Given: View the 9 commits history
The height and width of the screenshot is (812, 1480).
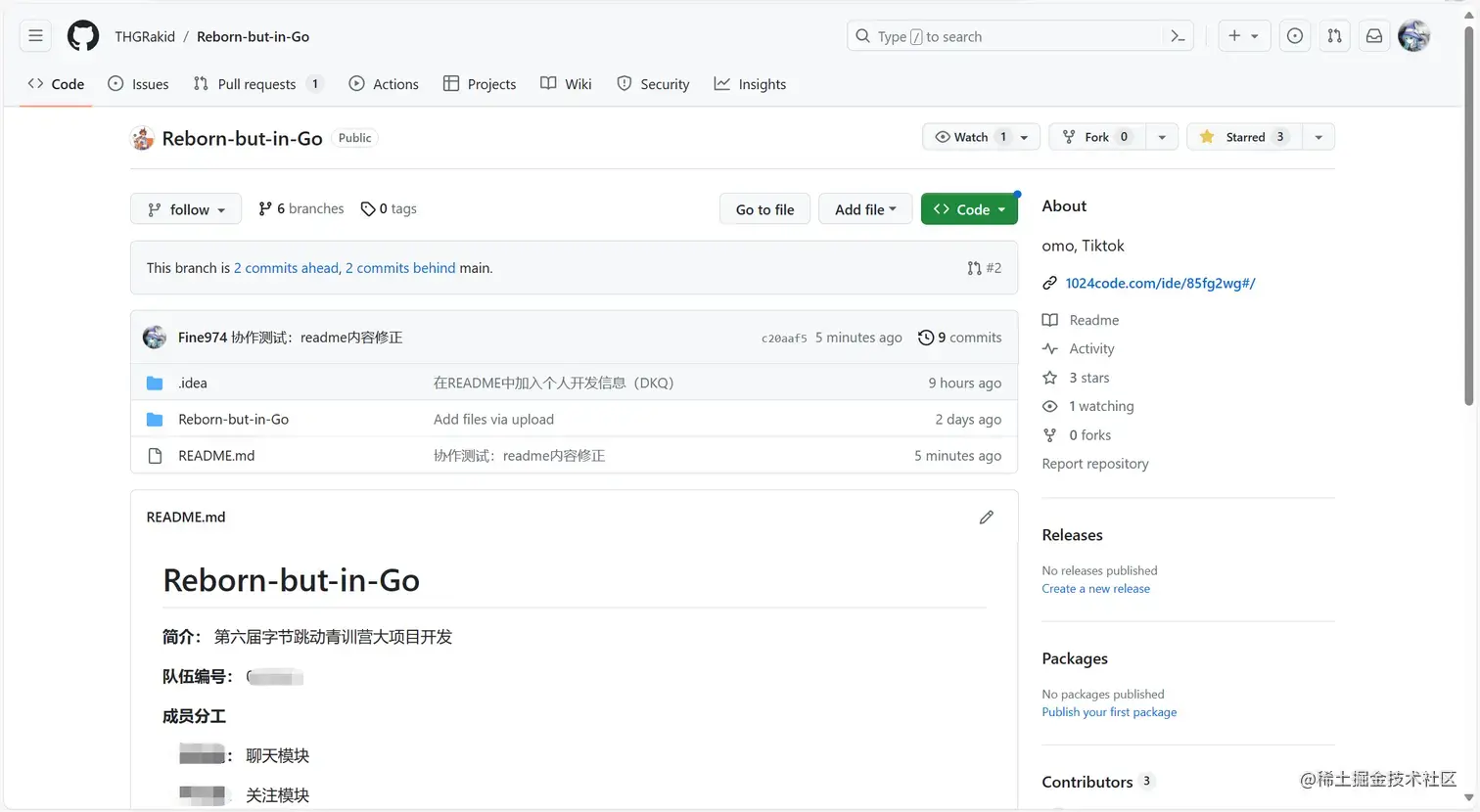Looking at the screenshot, I should click(960, 338).
